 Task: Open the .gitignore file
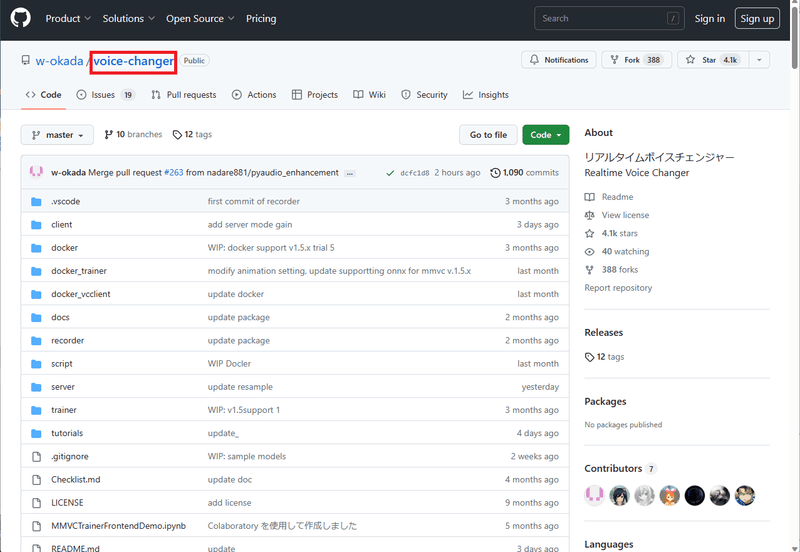click(x=69, y=456)
